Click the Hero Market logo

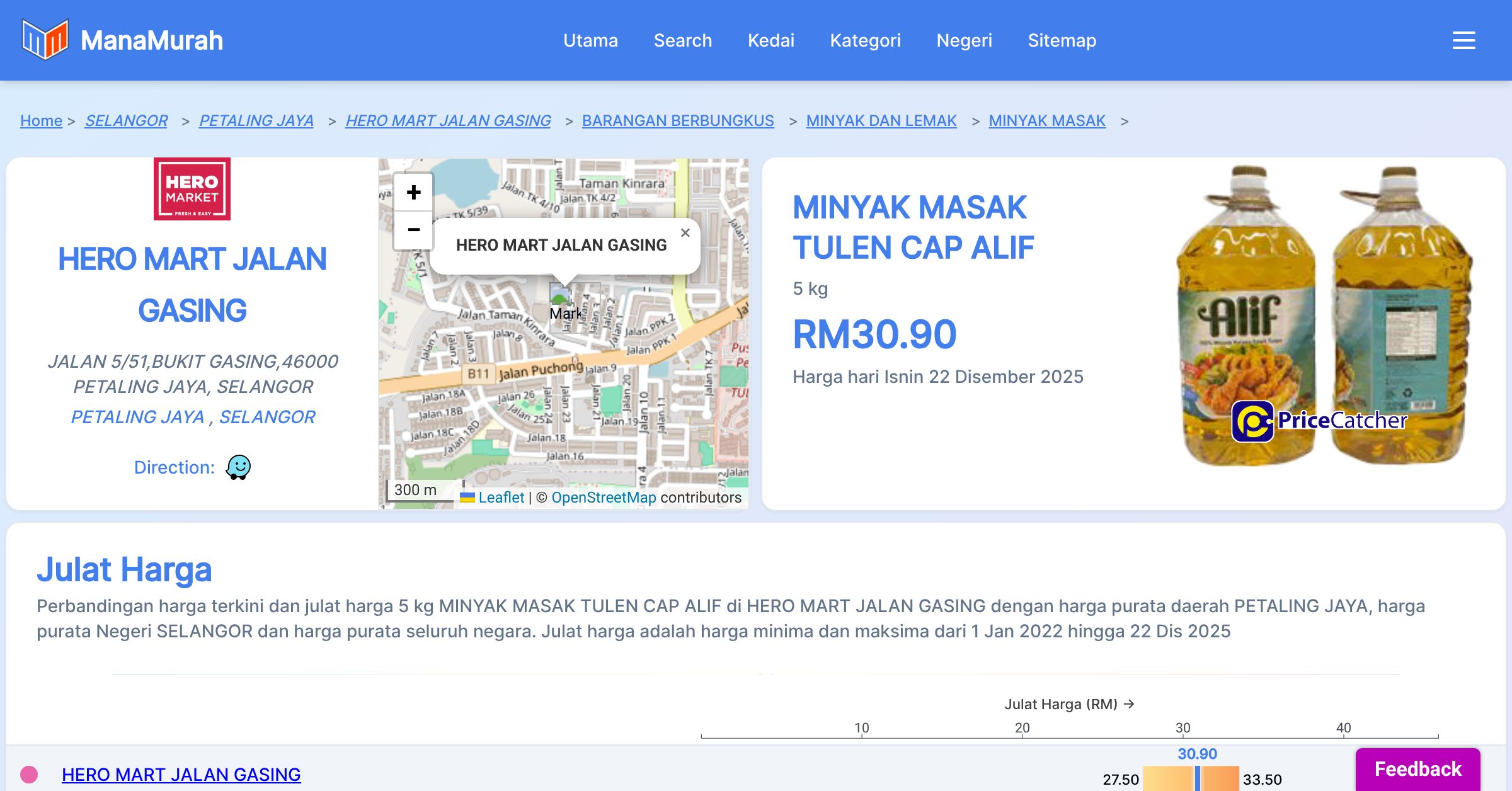[192, 189]
